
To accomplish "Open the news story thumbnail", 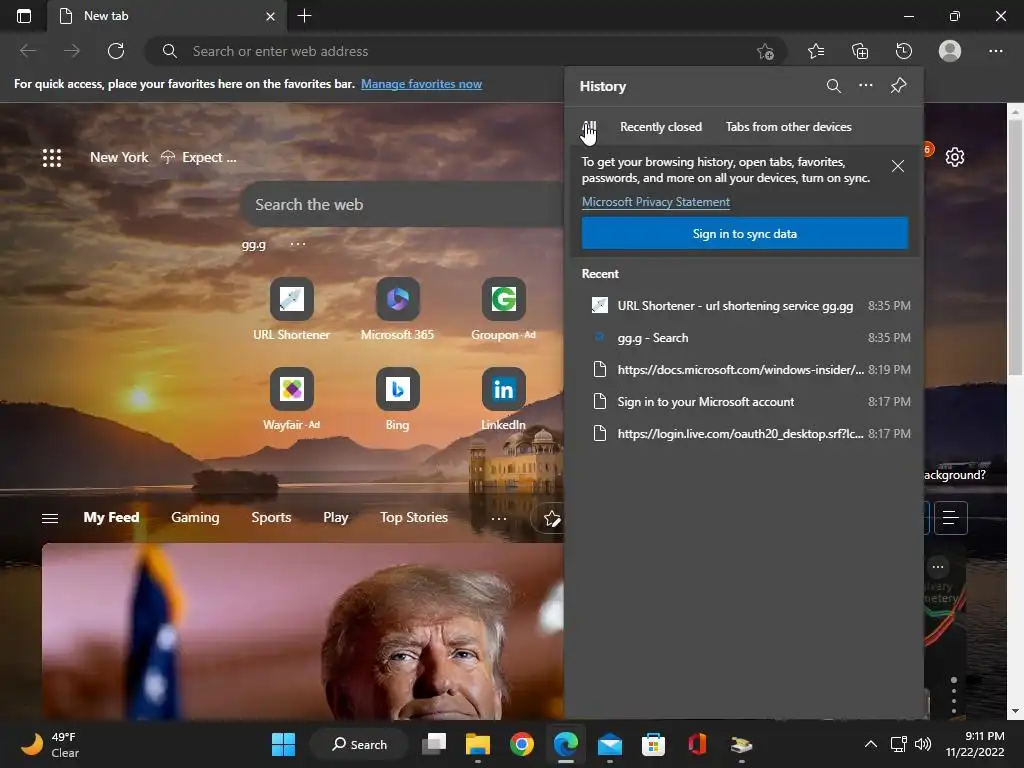I will 302,631.
